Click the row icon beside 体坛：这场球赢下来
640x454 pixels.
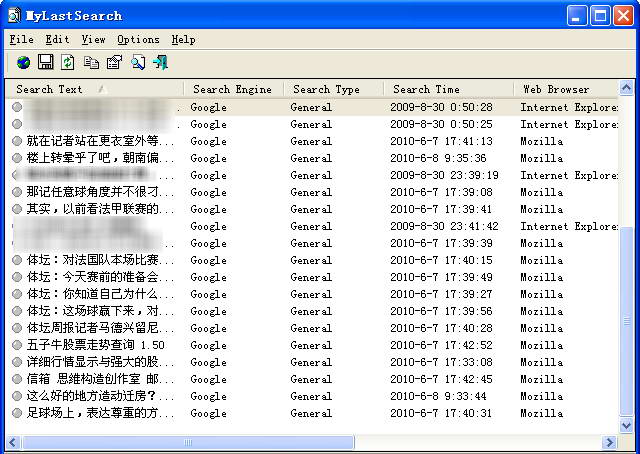(17, 311)
